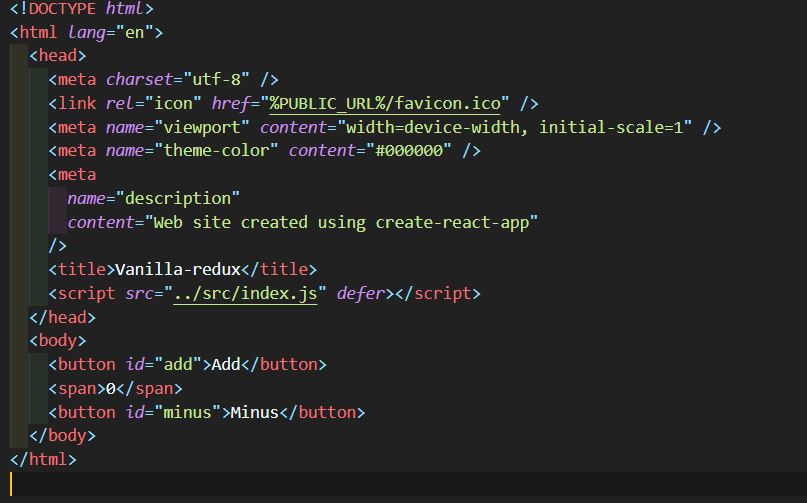Viewport: 807px width, 503px height.
Task: Click the theme-color value #000000
Action: tap(409, 151)
